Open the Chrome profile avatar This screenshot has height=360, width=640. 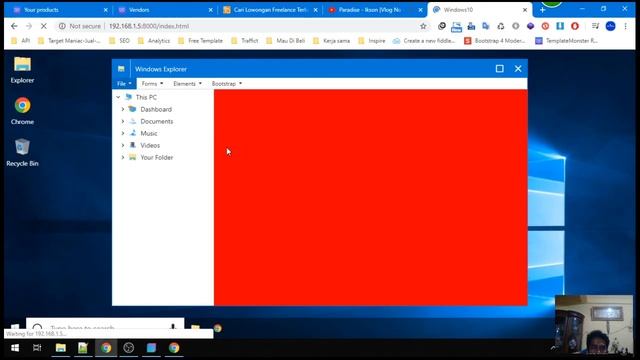[611, 26]
